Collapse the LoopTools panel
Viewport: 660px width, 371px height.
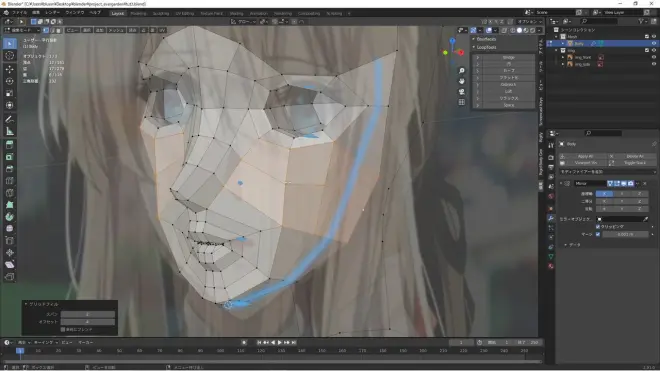click(x=474, y=47)
